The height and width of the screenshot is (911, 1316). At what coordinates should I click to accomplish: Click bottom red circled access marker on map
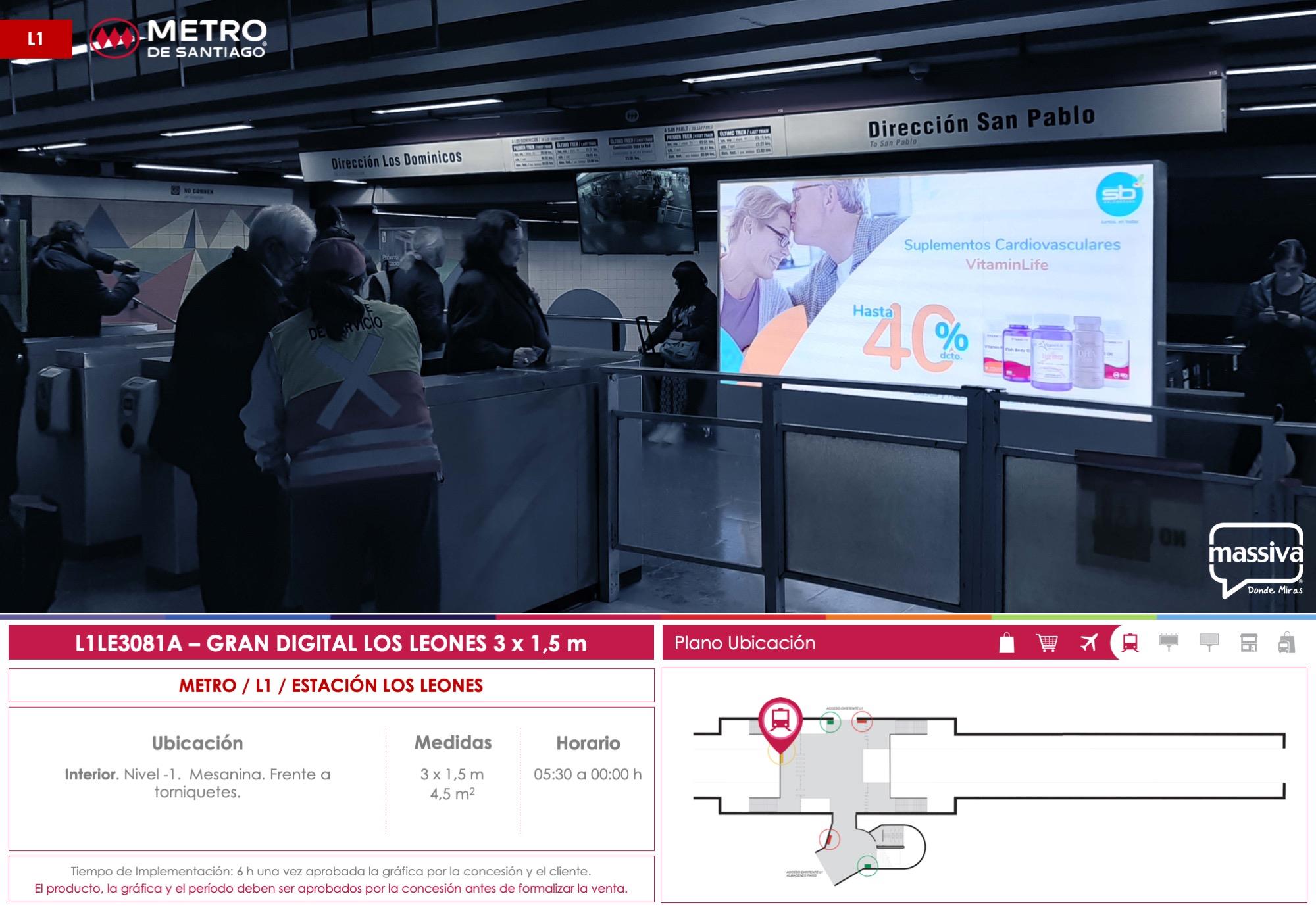pyautogui.click(x=829, y=839)
